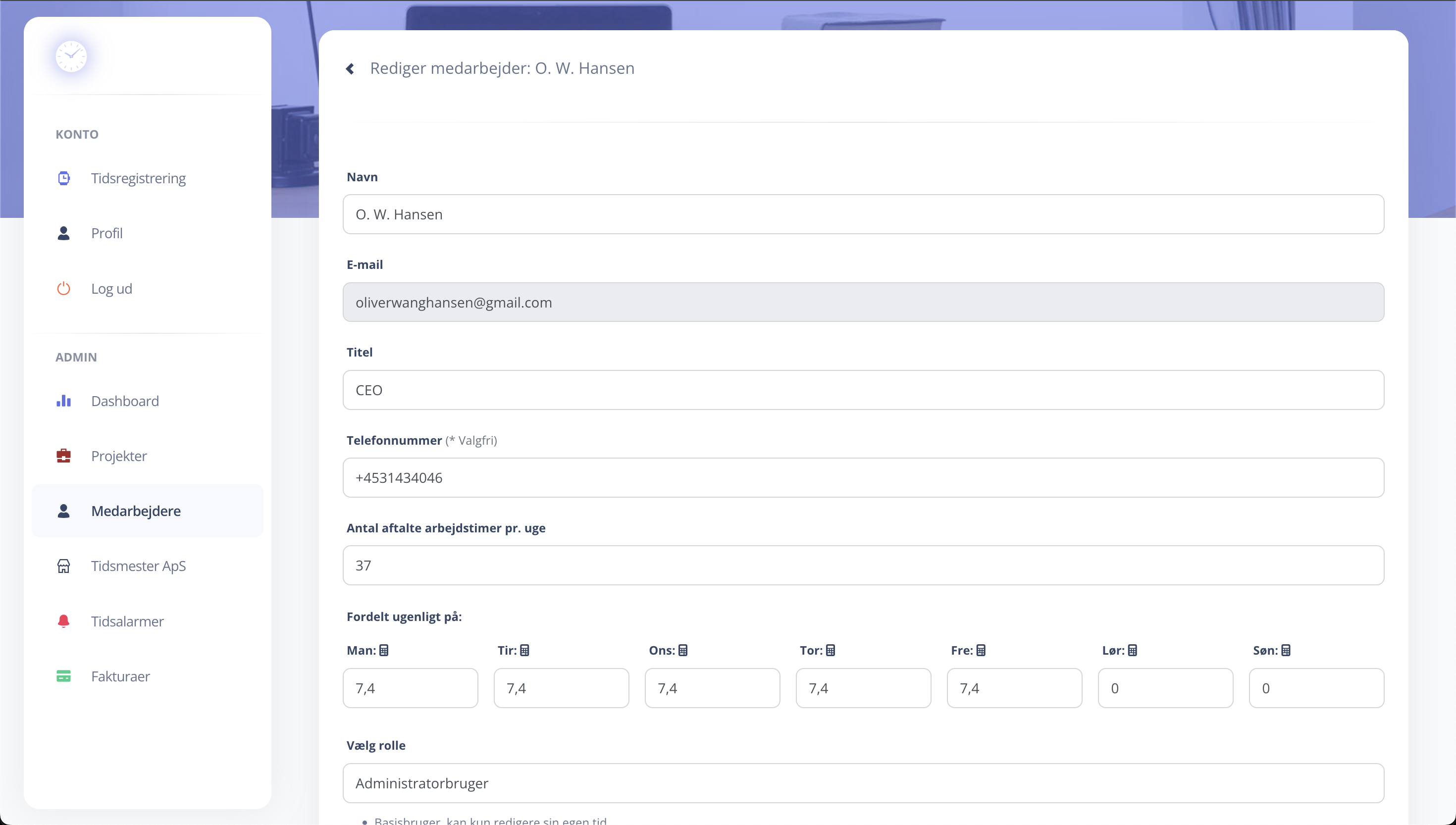The image size is (1456, 825).
Task: Select Tidsalarmer in the sidebar
Action: 127,621
